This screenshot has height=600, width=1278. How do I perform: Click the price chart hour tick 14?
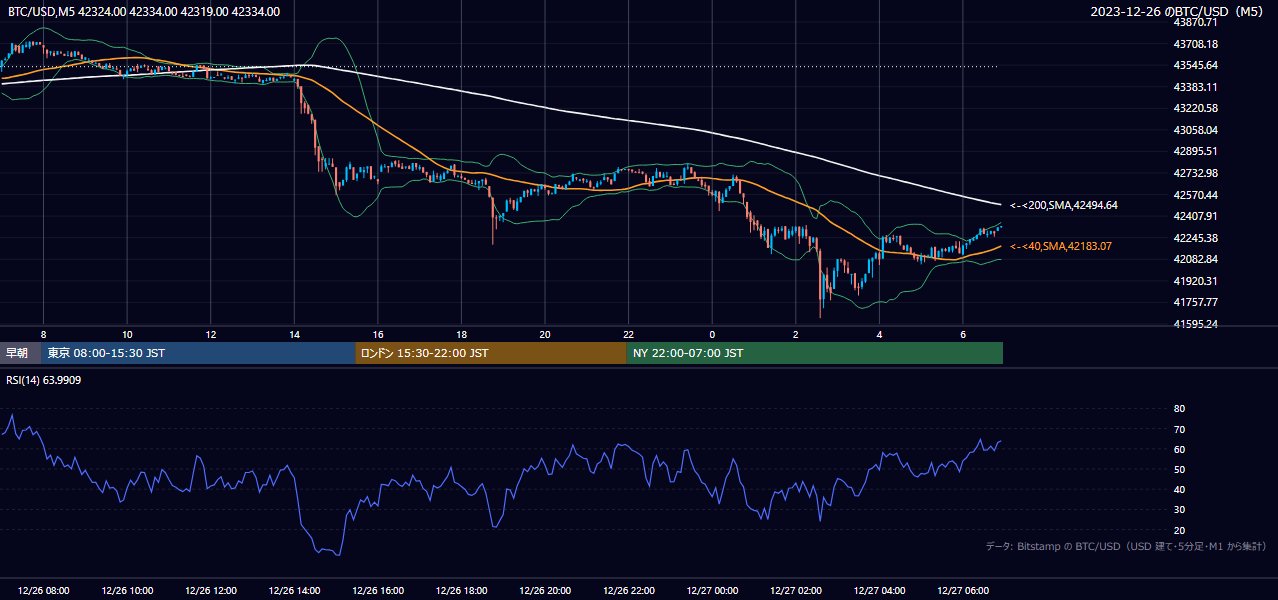[x=295, y=334]
